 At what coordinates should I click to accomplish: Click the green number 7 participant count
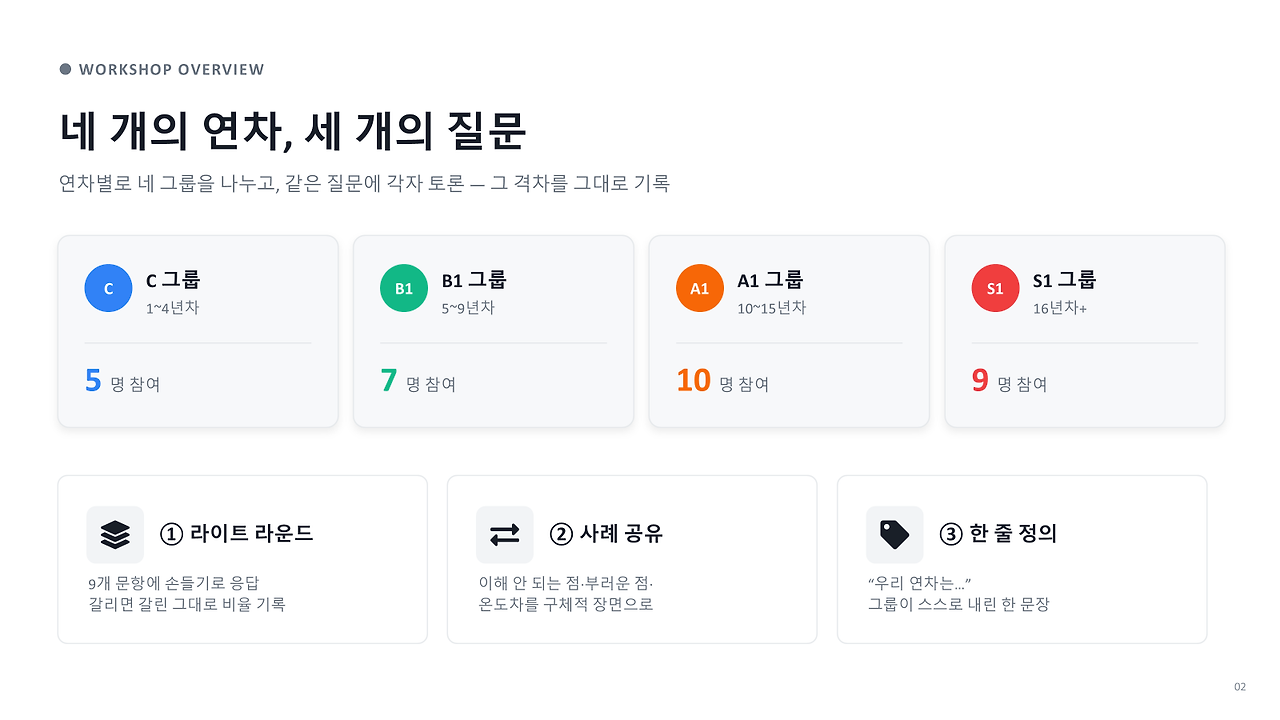(389, 381)
